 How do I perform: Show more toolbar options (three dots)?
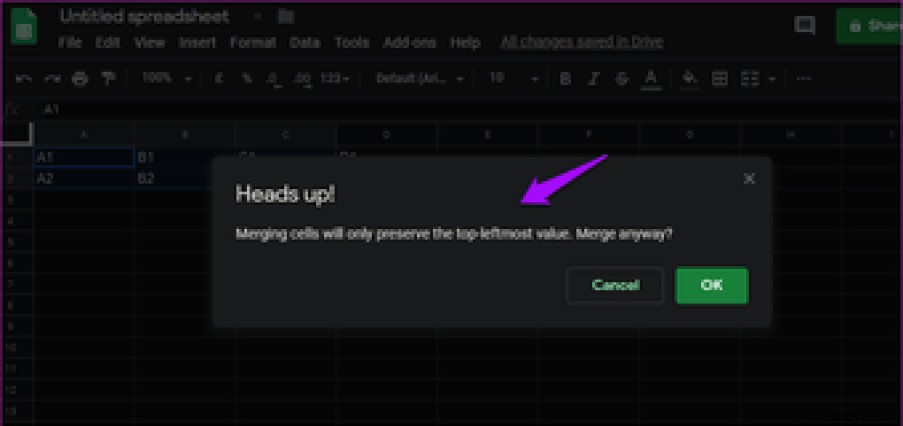click(804, 79)
